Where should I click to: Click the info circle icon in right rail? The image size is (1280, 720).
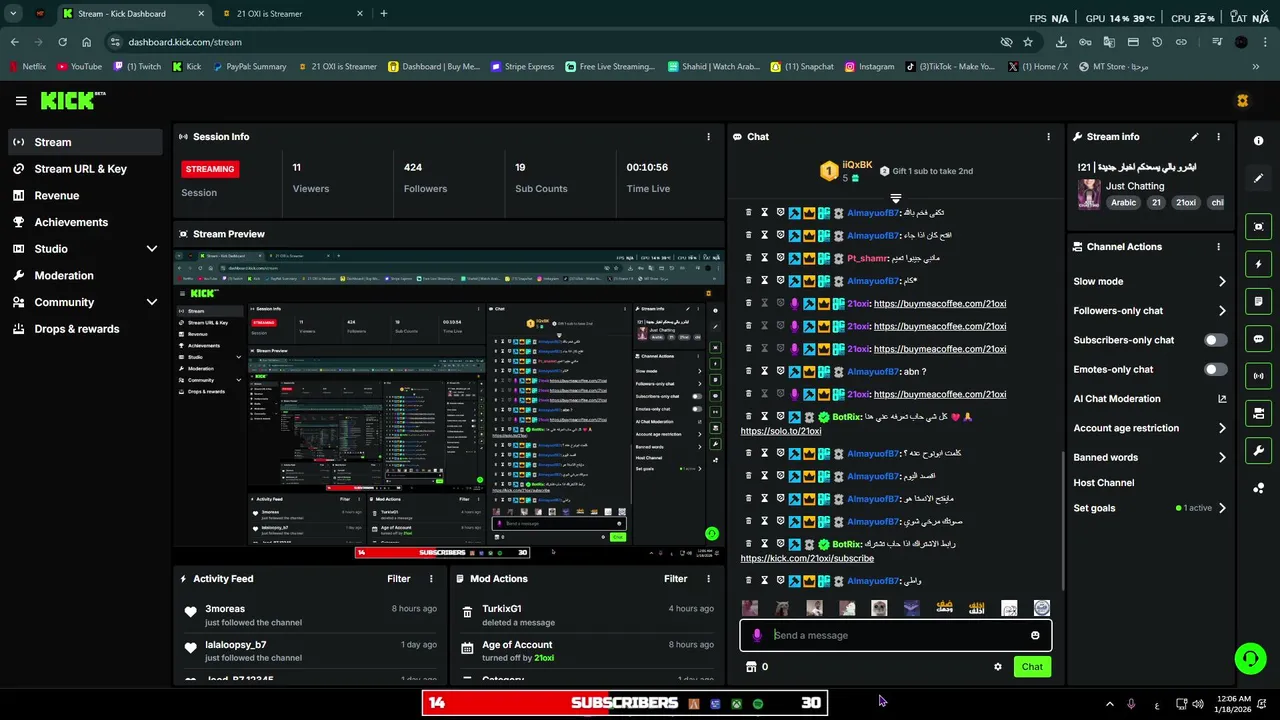(x=1259, y=141)
